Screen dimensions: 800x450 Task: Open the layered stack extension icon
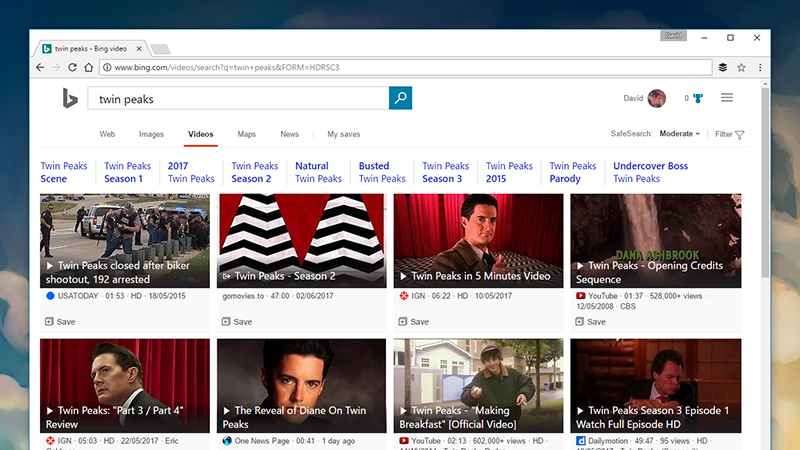[x=723, y=67]
